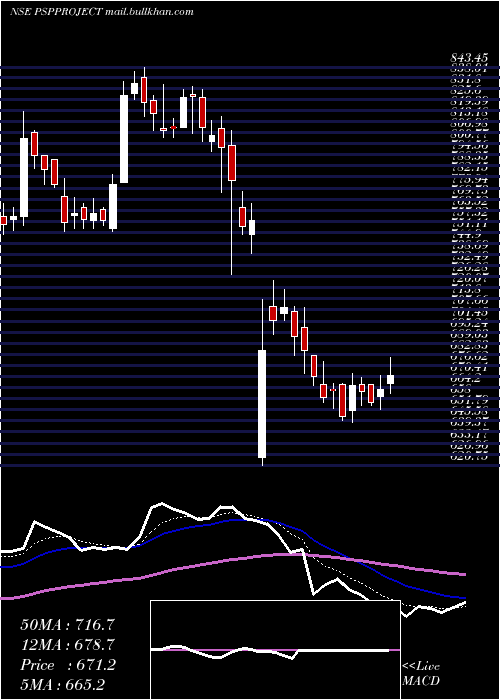This screenshot has width=500, height=700.
Task: Click the mail.bullkhan.com watermark link text
Action: (149, 12)
